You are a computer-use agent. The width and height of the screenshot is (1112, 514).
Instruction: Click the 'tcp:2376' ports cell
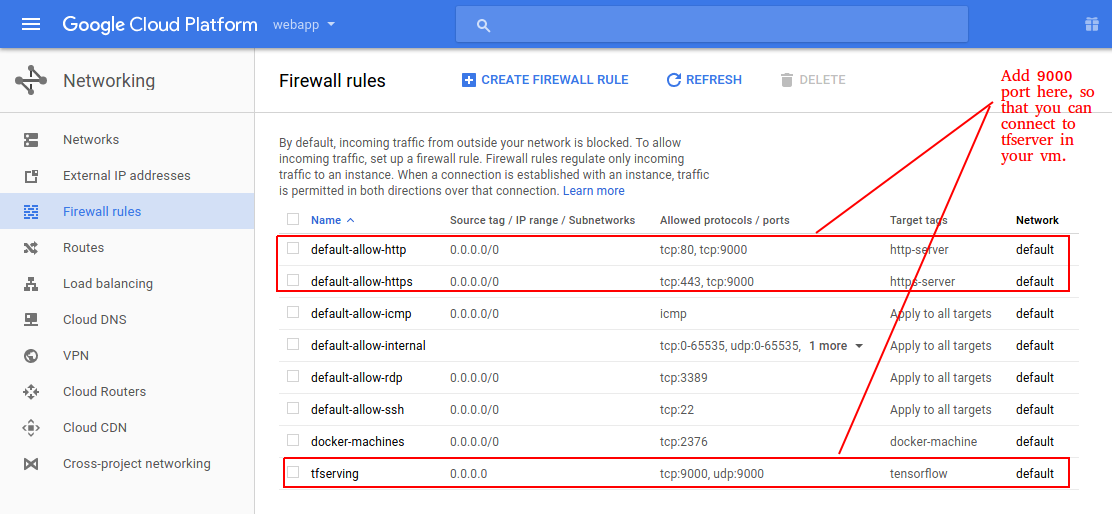(x=684, y=442)
